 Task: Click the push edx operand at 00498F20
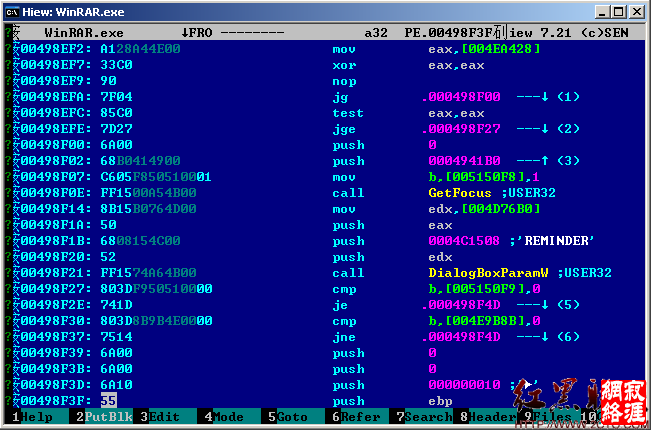(440, 257)
